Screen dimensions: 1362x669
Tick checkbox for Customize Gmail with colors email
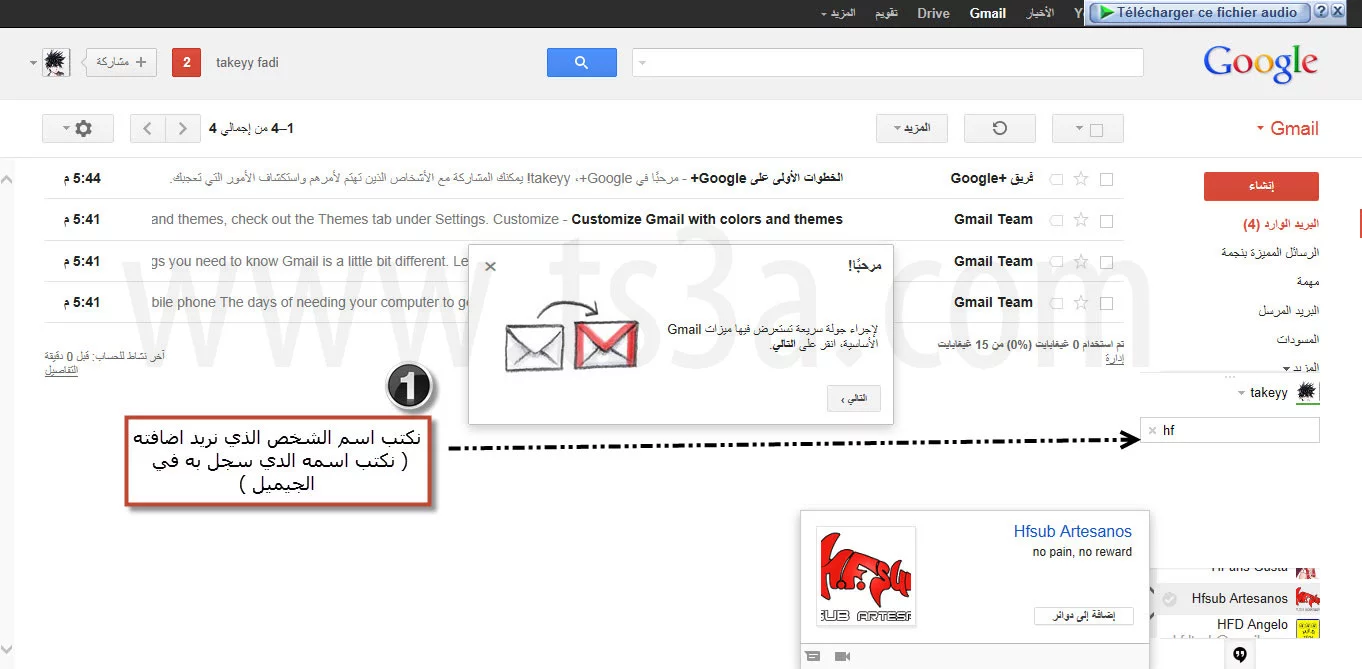(x=1106, y=220)
